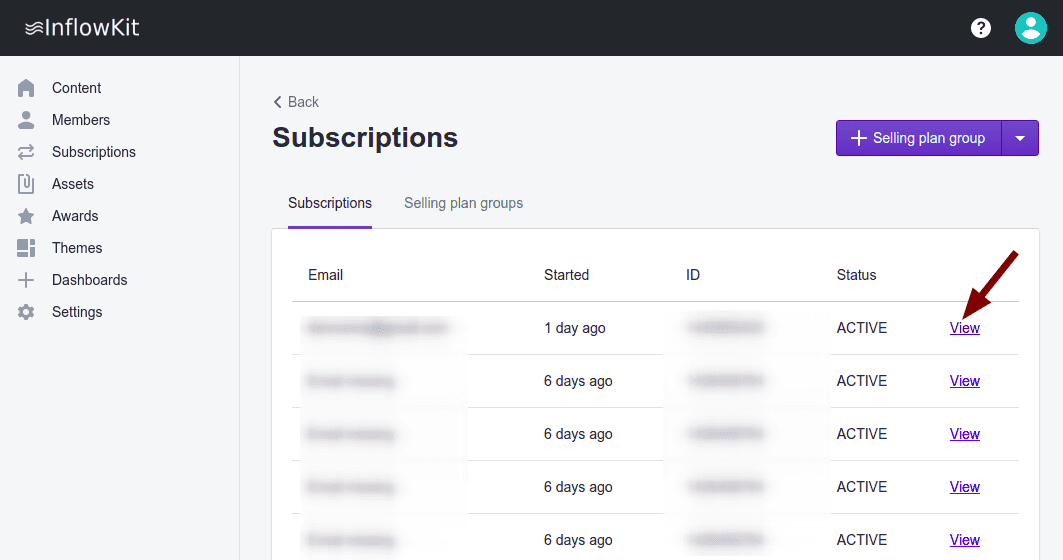
Task: Click the Awards star icon
Action: coord(26,216)
